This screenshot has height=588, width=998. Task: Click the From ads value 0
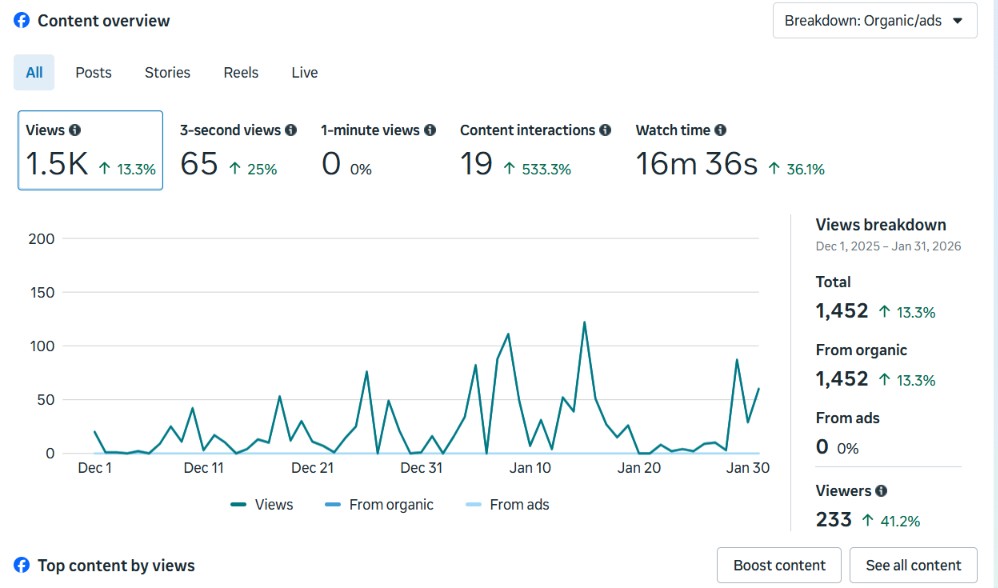(x=822, y=447)
